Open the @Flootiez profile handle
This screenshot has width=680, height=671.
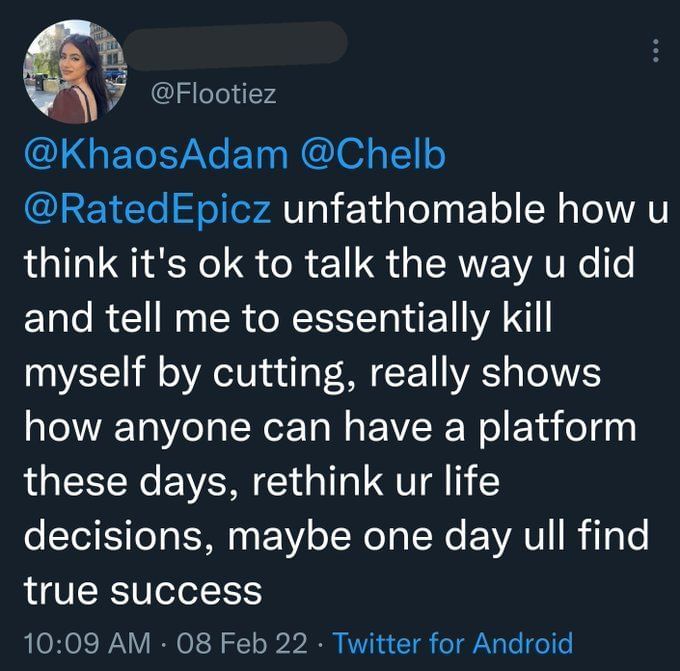tap(212, 95)
